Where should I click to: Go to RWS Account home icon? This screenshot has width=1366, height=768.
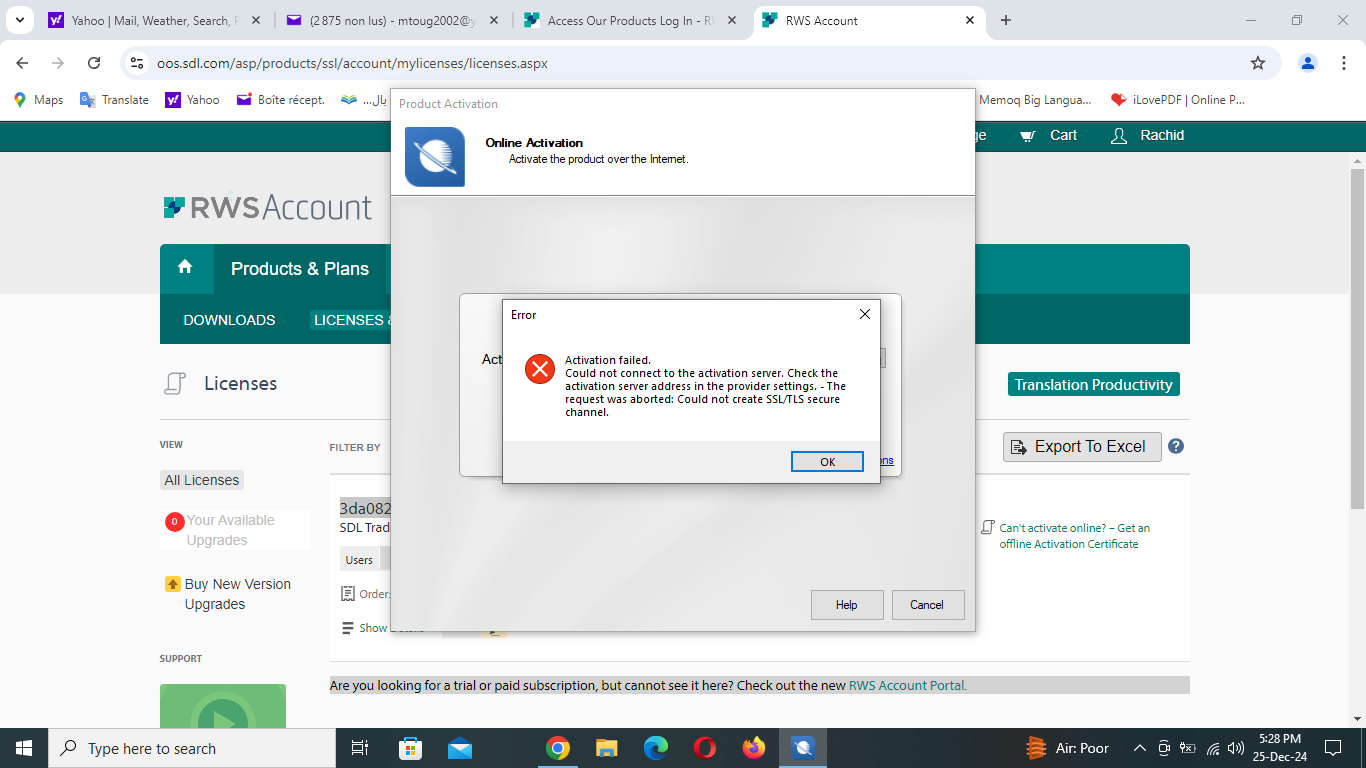(184, 267)
